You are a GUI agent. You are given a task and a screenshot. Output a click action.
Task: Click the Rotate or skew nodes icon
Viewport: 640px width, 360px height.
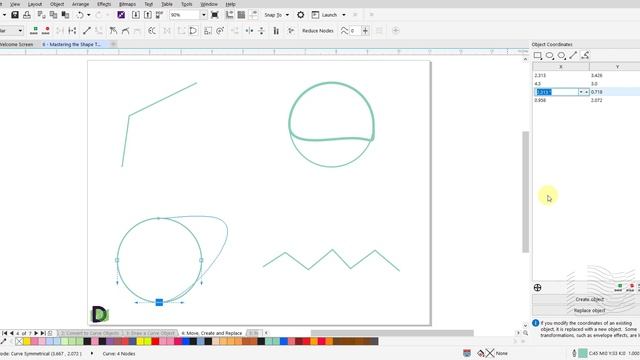[x=220, y=31]
